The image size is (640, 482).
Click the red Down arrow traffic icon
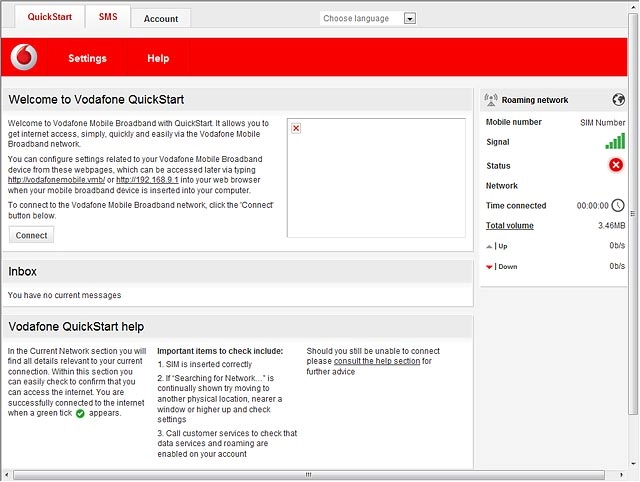point(489,267)
